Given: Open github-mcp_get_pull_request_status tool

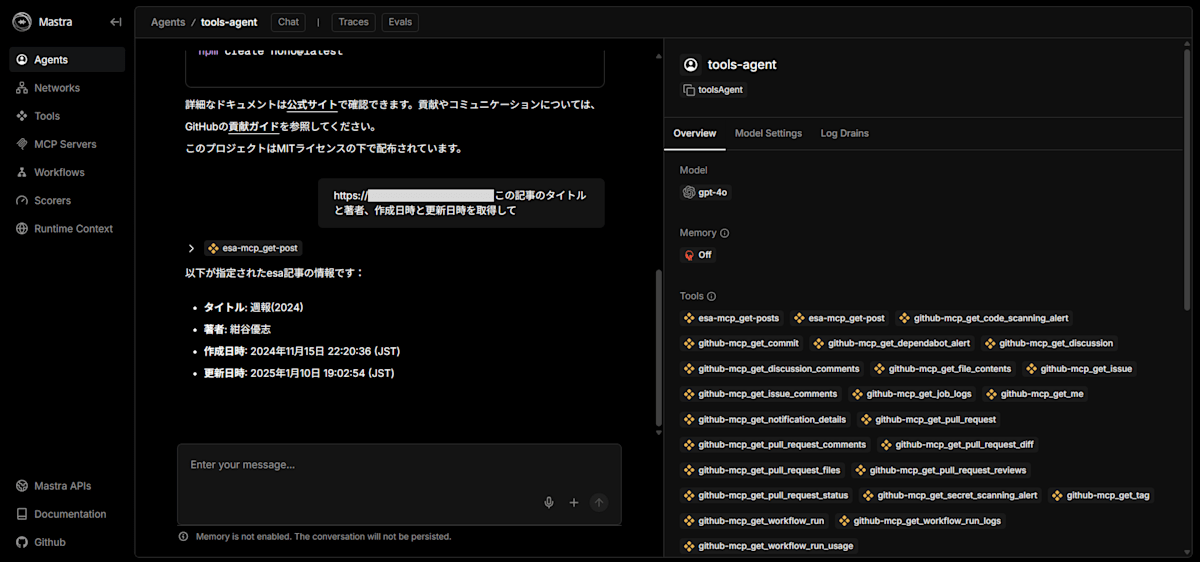Looking at the screenshot, I should (766, 495).
